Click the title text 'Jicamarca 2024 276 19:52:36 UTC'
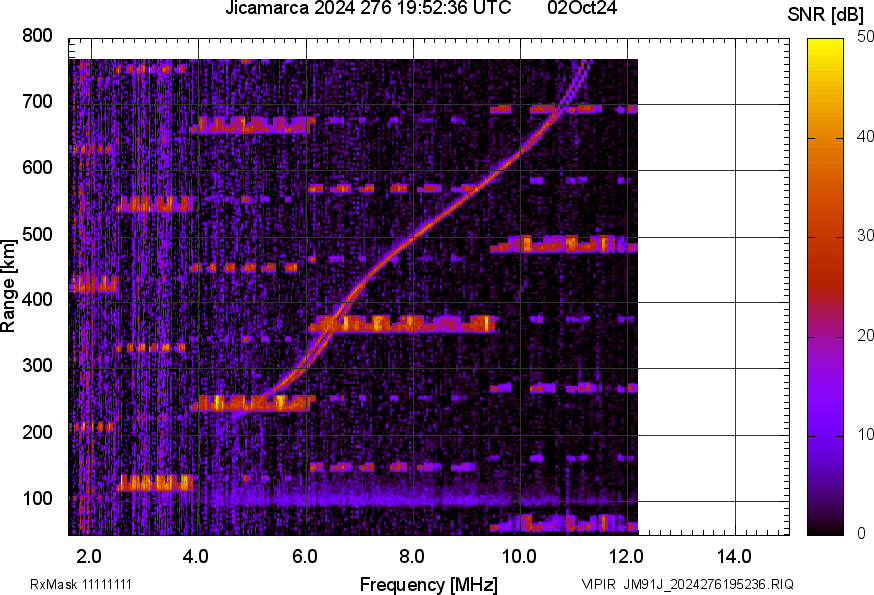Image resolution: width=874 pixels, height=595 pixels. tap(368, 8)
